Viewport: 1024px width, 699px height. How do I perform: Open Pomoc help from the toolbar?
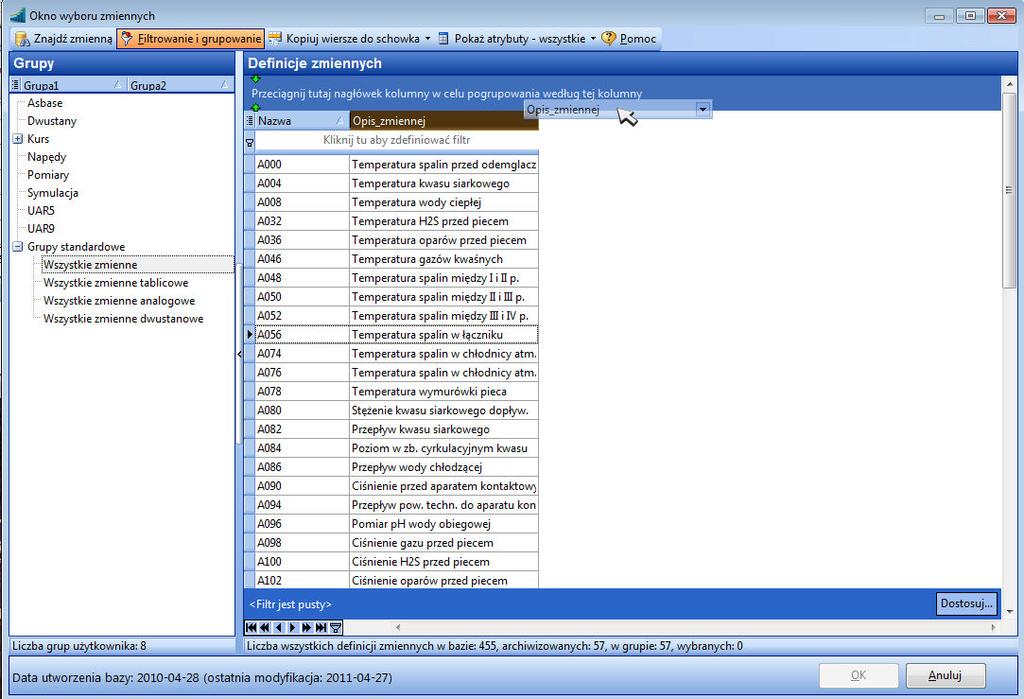pyautogui.click(x=629, y=39)
